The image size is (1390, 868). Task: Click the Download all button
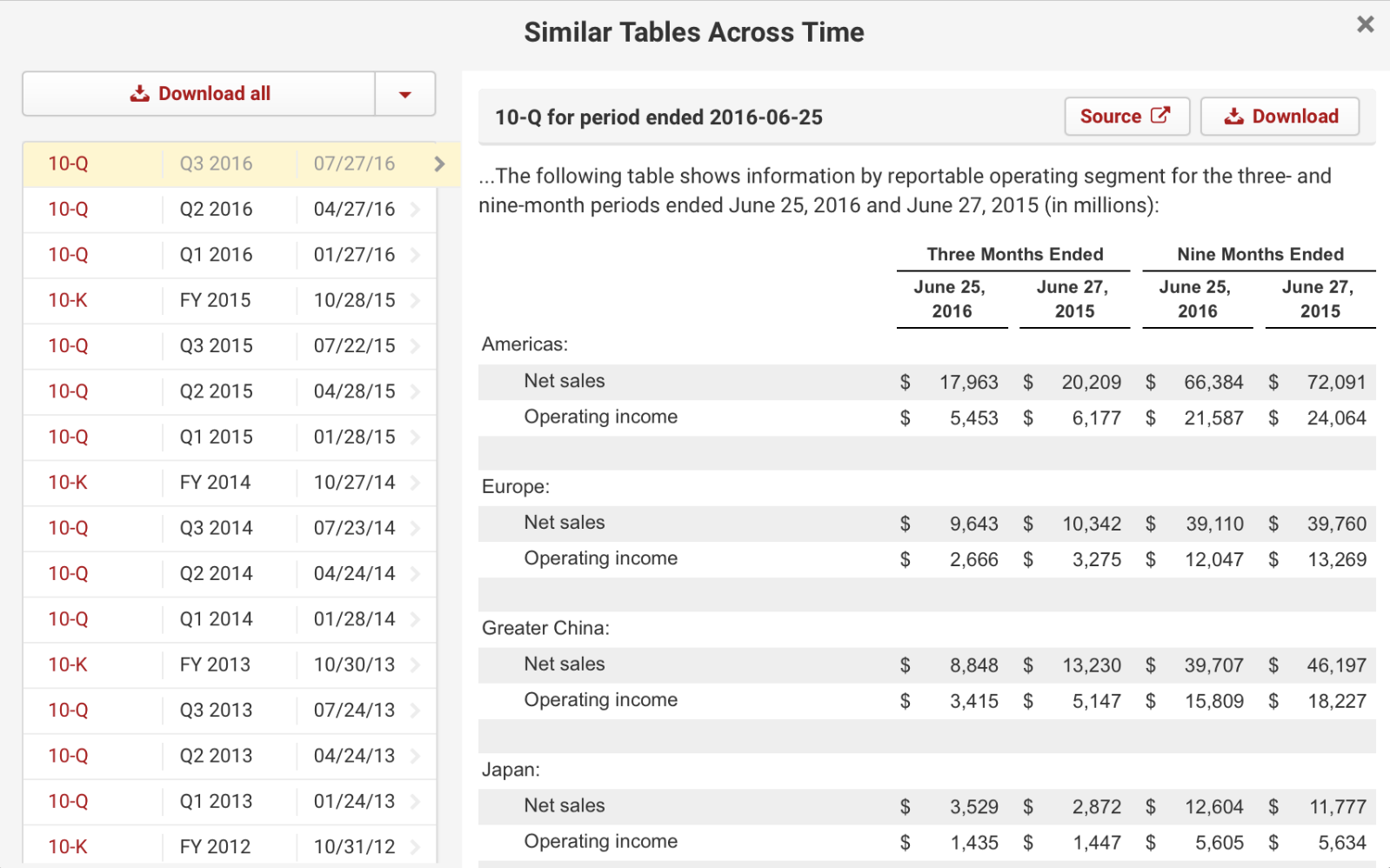199,94
